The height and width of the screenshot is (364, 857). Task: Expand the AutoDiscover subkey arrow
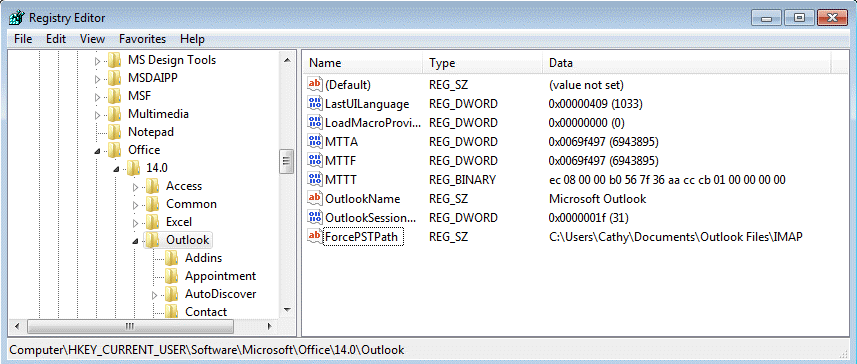coord(155,295)
